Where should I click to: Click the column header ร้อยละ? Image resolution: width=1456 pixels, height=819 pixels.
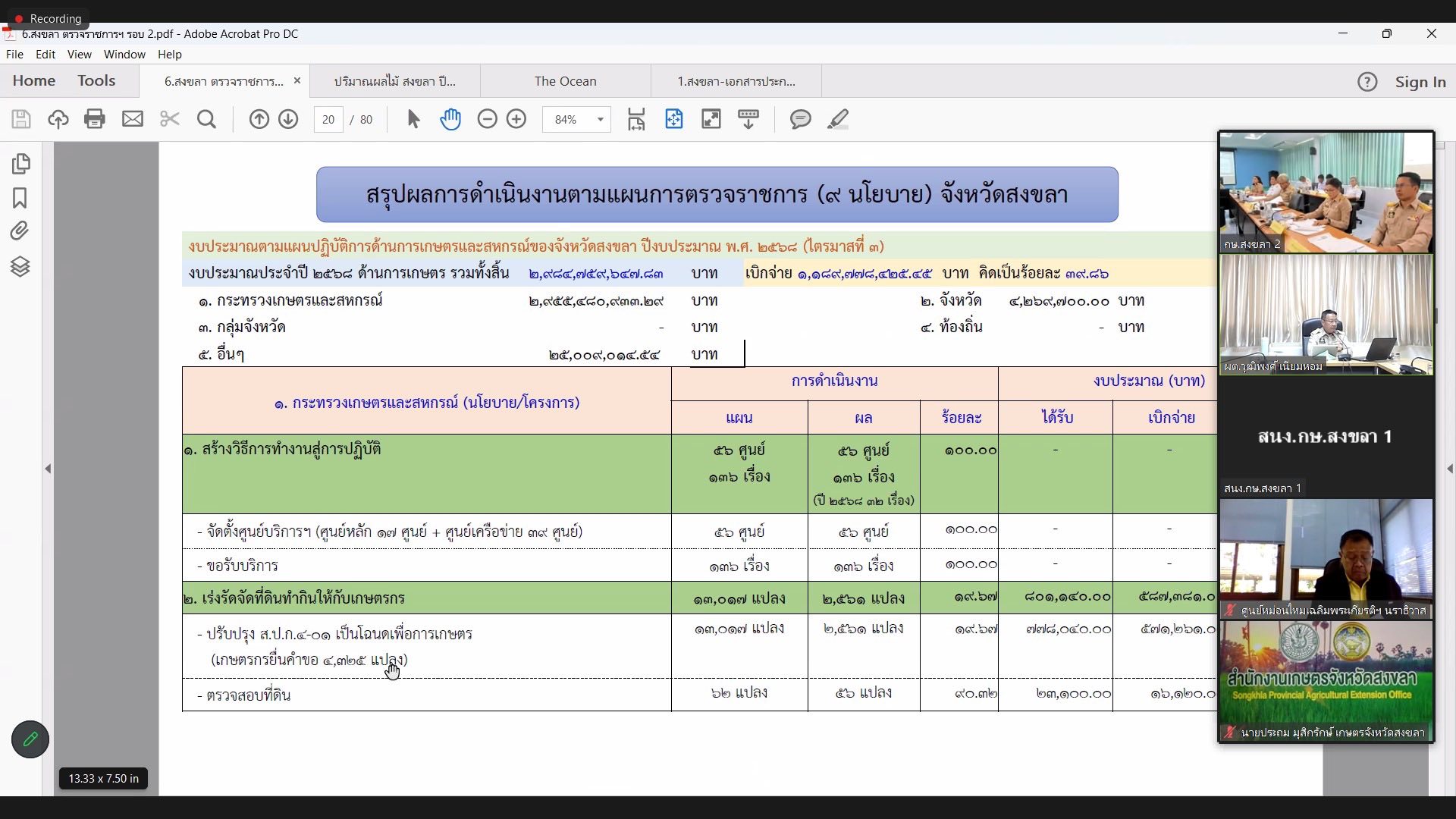961,418
